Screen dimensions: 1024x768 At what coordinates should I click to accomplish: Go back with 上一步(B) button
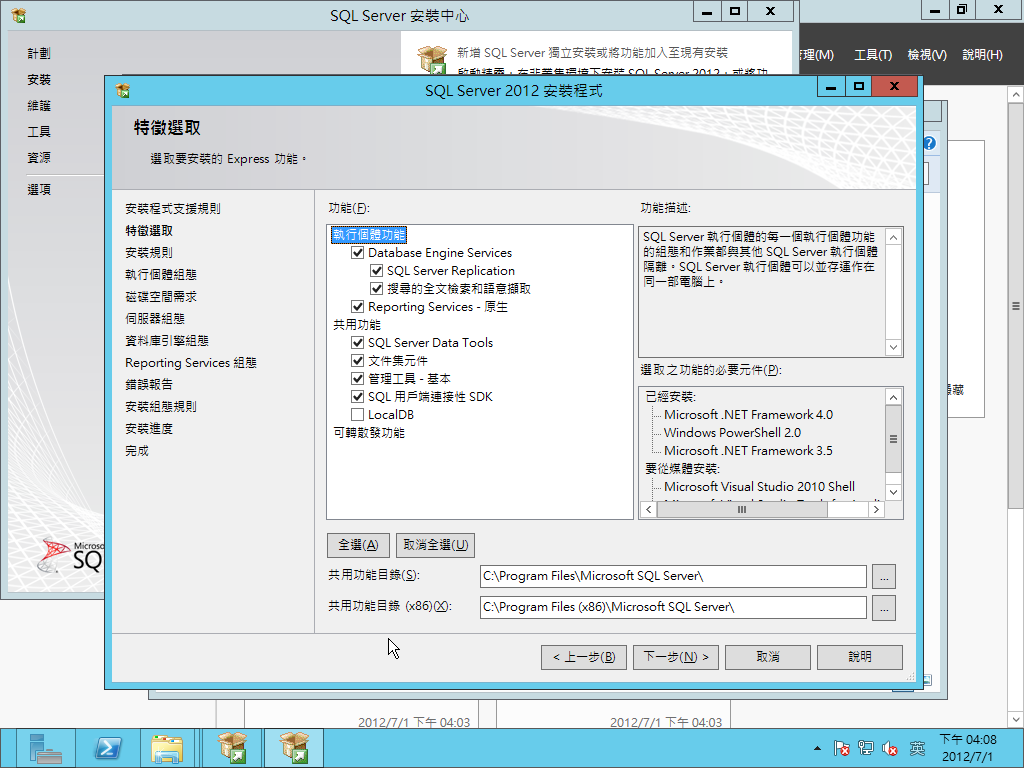pos(584,657)
